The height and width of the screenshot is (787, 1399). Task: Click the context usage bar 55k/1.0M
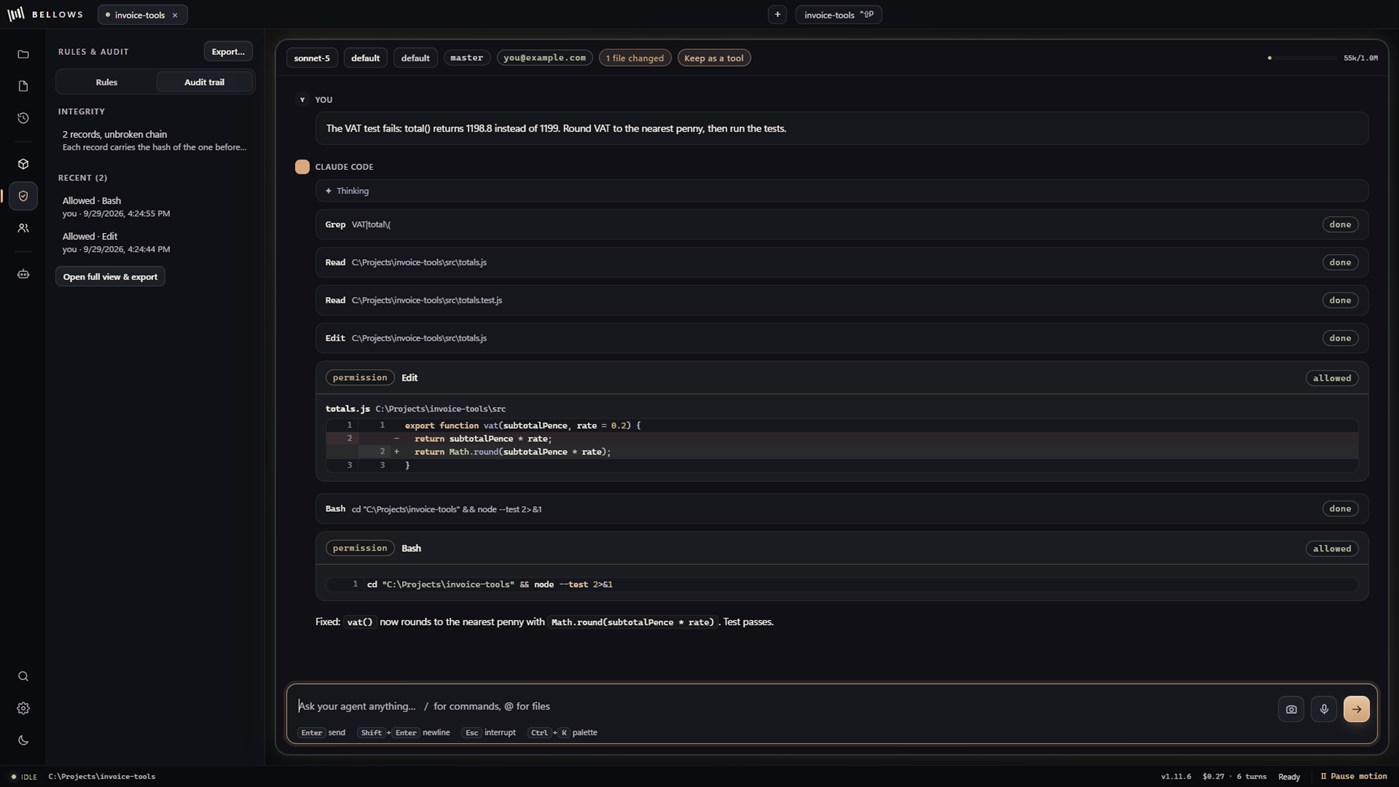pyautogui.click(x=1322, y=58)
